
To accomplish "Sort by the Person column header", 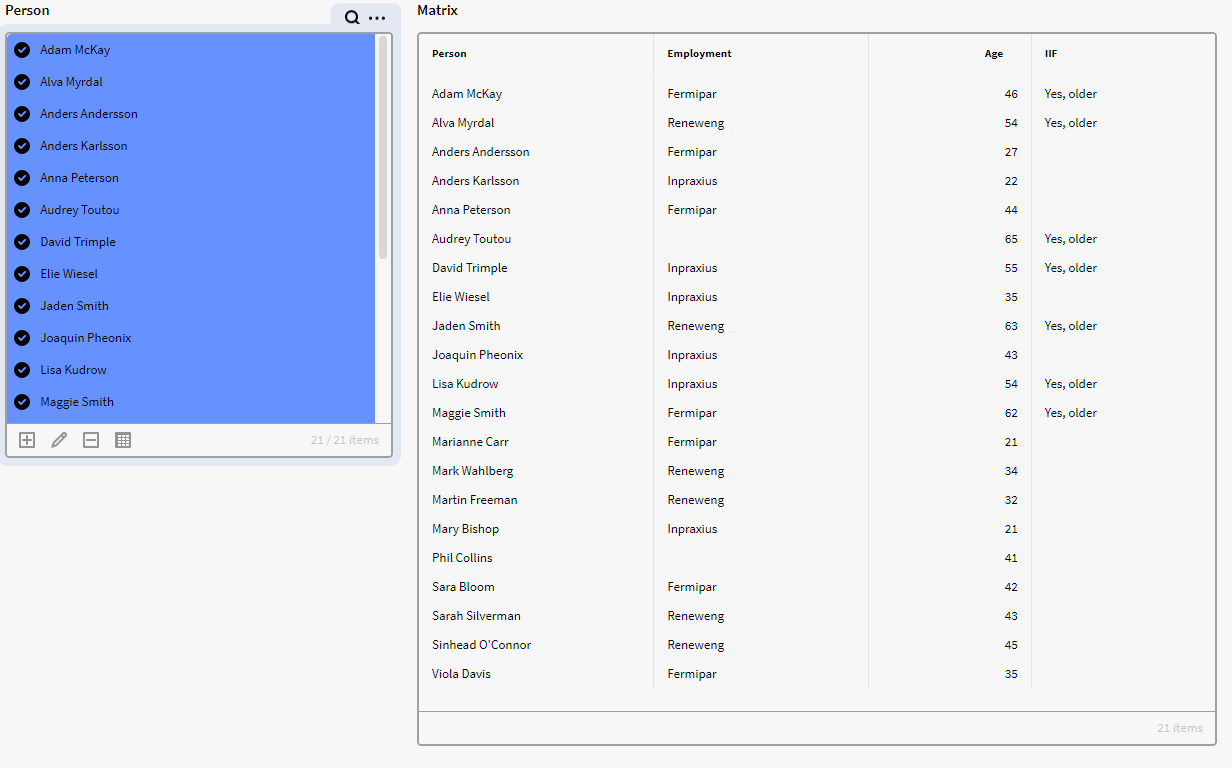I will [449, 54].
